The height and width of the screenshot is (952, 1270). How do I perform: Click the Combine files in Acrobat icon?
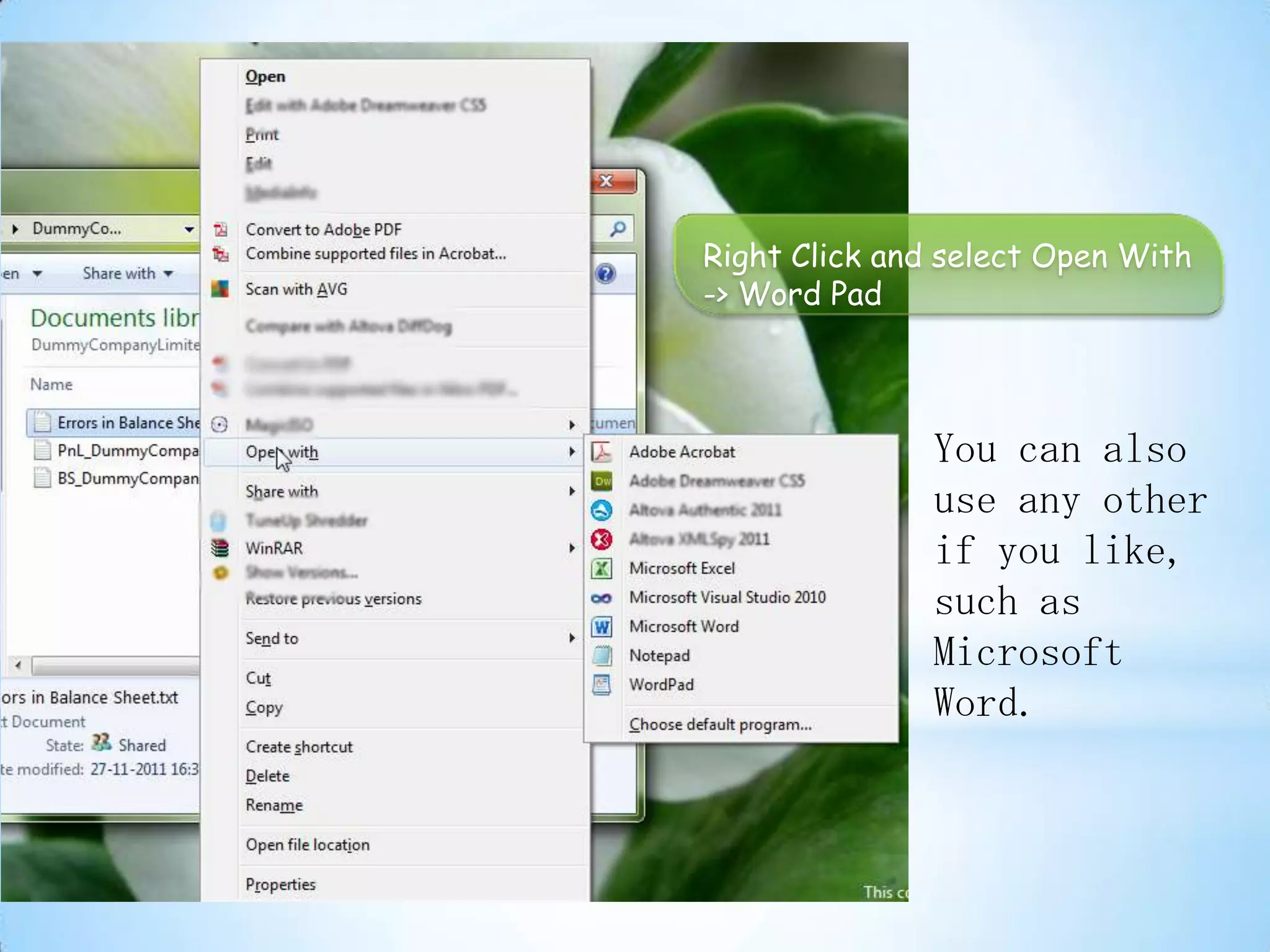click(x=221, y=253)
